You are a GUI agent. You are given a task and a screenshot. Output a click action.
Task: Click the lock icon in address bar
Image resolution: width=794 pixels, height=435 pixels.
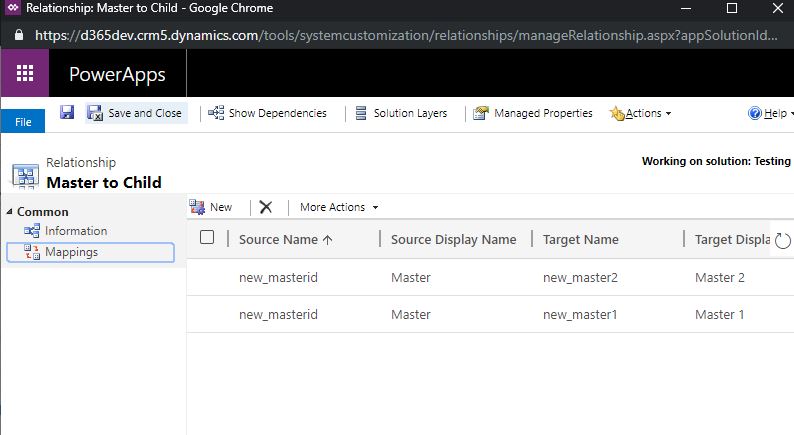click(x=19, y=35)
